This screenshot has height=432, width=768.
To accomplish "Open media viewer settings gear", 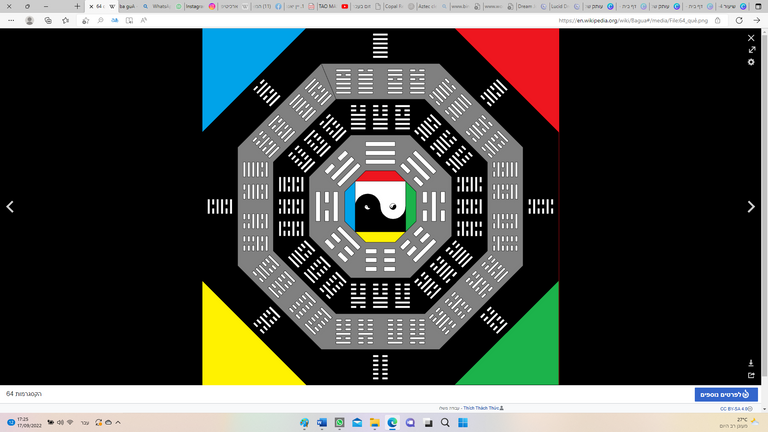I will (751, 62).
